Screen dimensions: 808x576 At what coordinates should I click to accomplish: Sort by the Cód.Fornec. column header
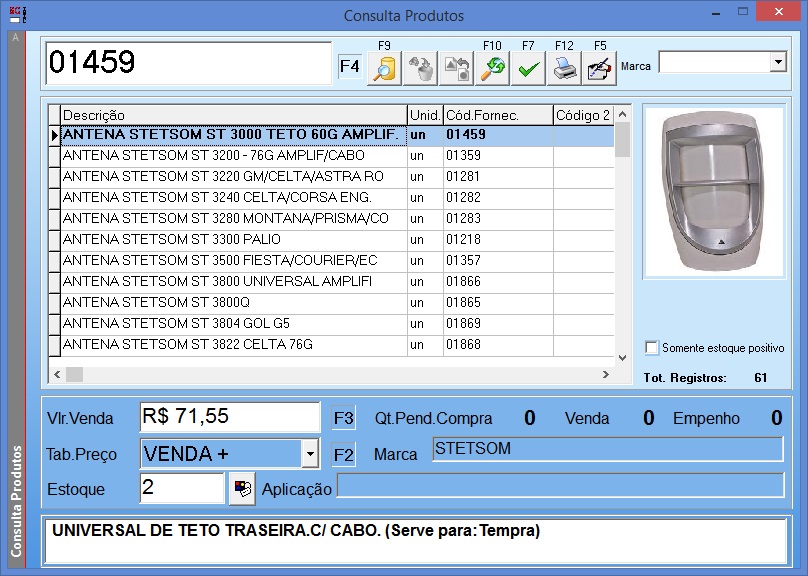(x=497, y=115)
